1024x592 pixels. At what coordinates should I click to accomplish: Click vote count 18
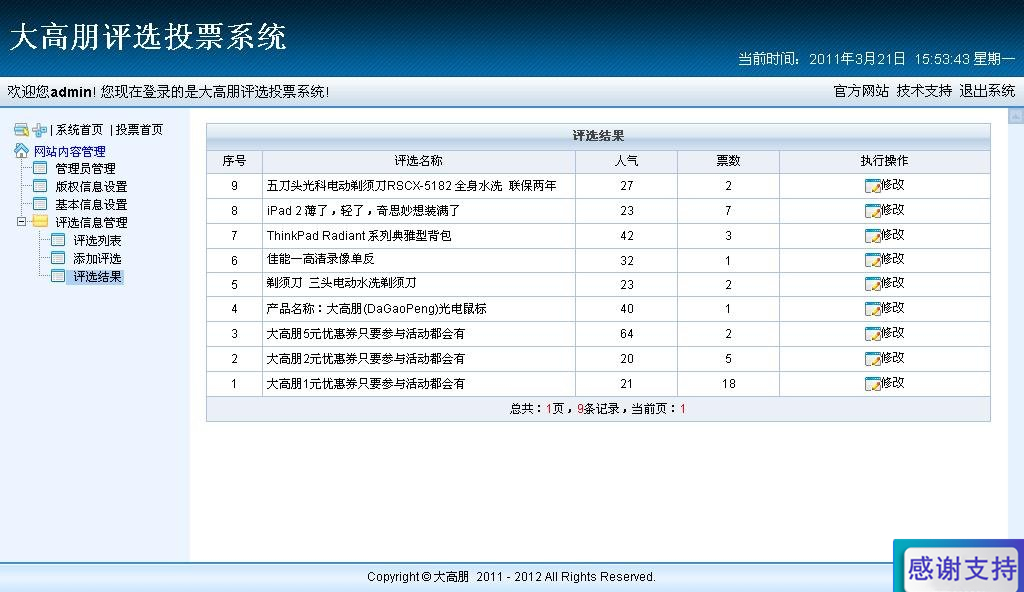pos(728,384)
